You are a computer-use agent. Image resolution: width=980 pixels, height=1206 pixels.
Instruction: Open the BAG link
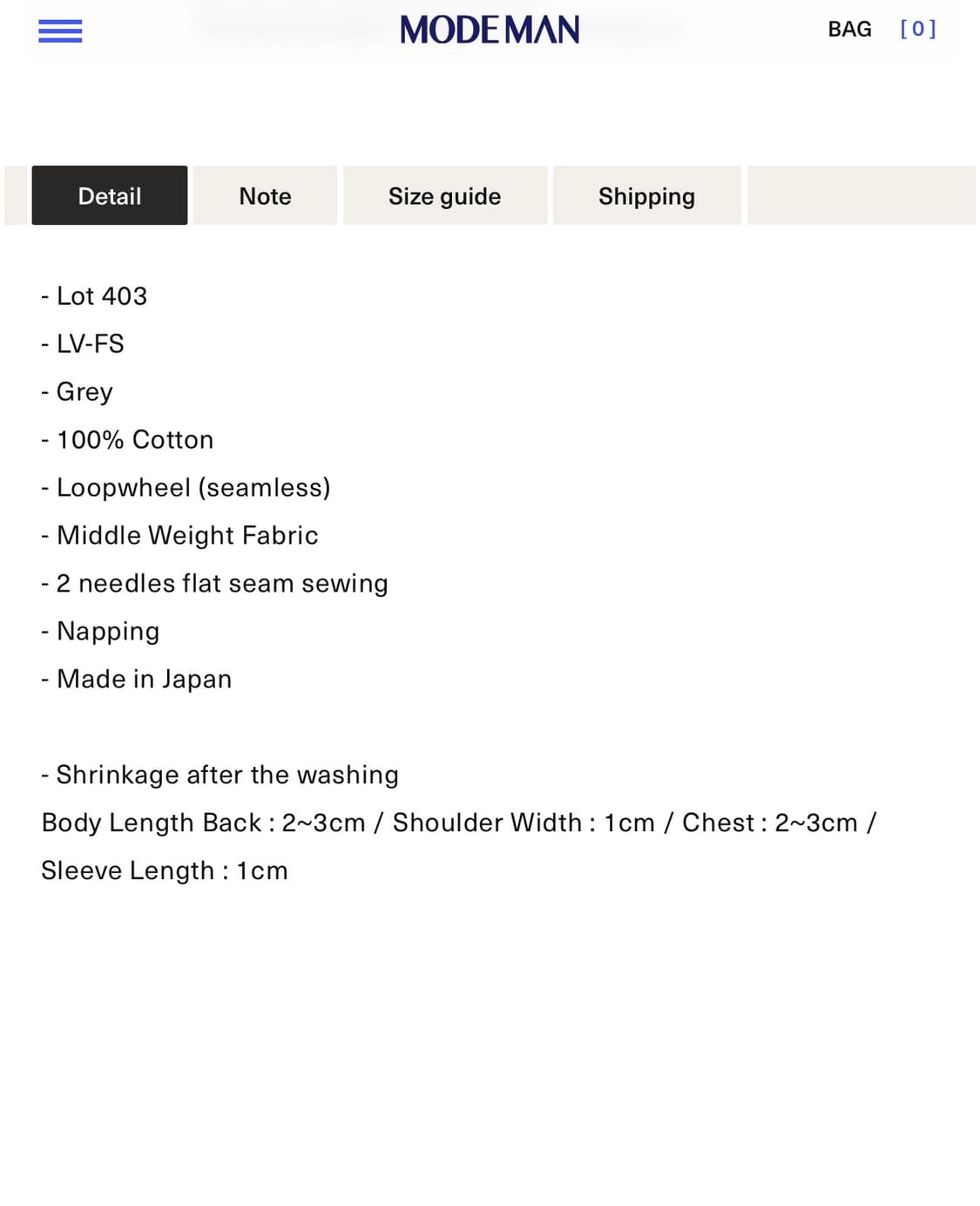pos(849,30)
